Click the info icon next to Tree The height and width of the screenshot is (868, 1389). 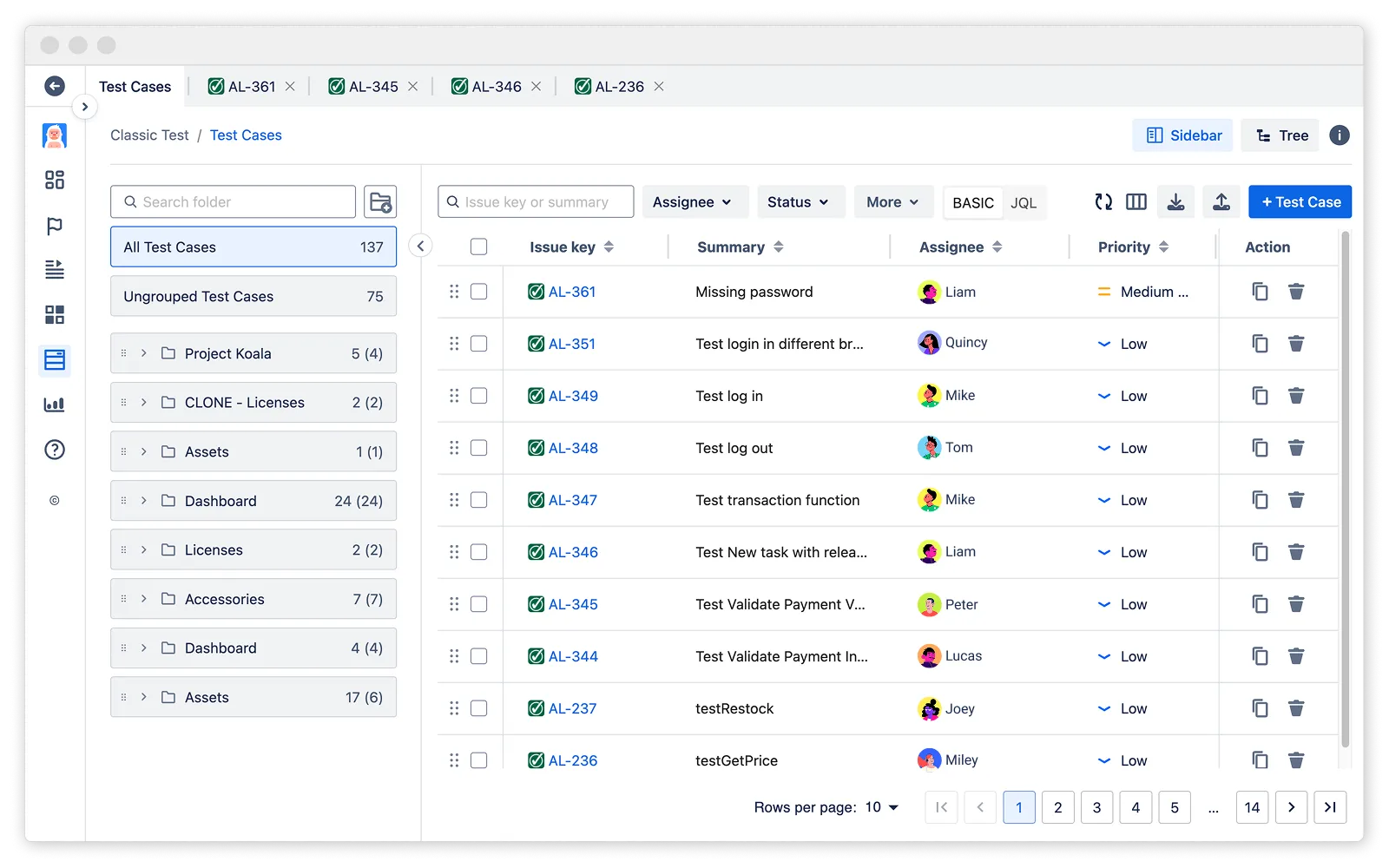click(x=1340, y=135)
